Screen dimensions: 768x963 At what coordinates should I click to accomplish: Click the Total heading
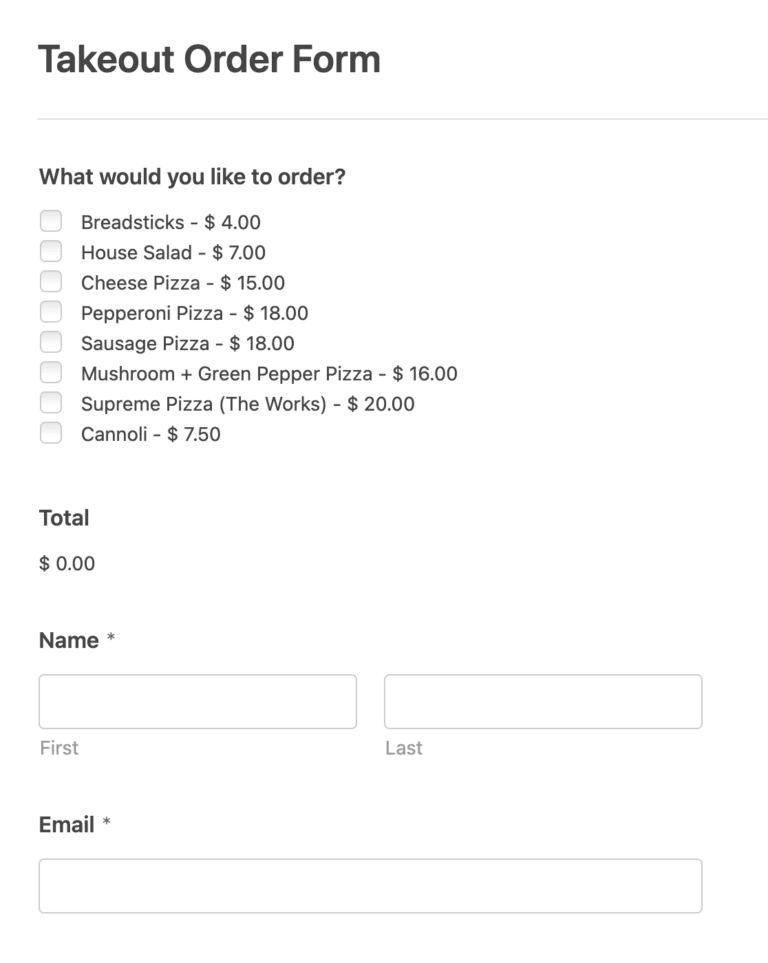(x=64, y=518)
